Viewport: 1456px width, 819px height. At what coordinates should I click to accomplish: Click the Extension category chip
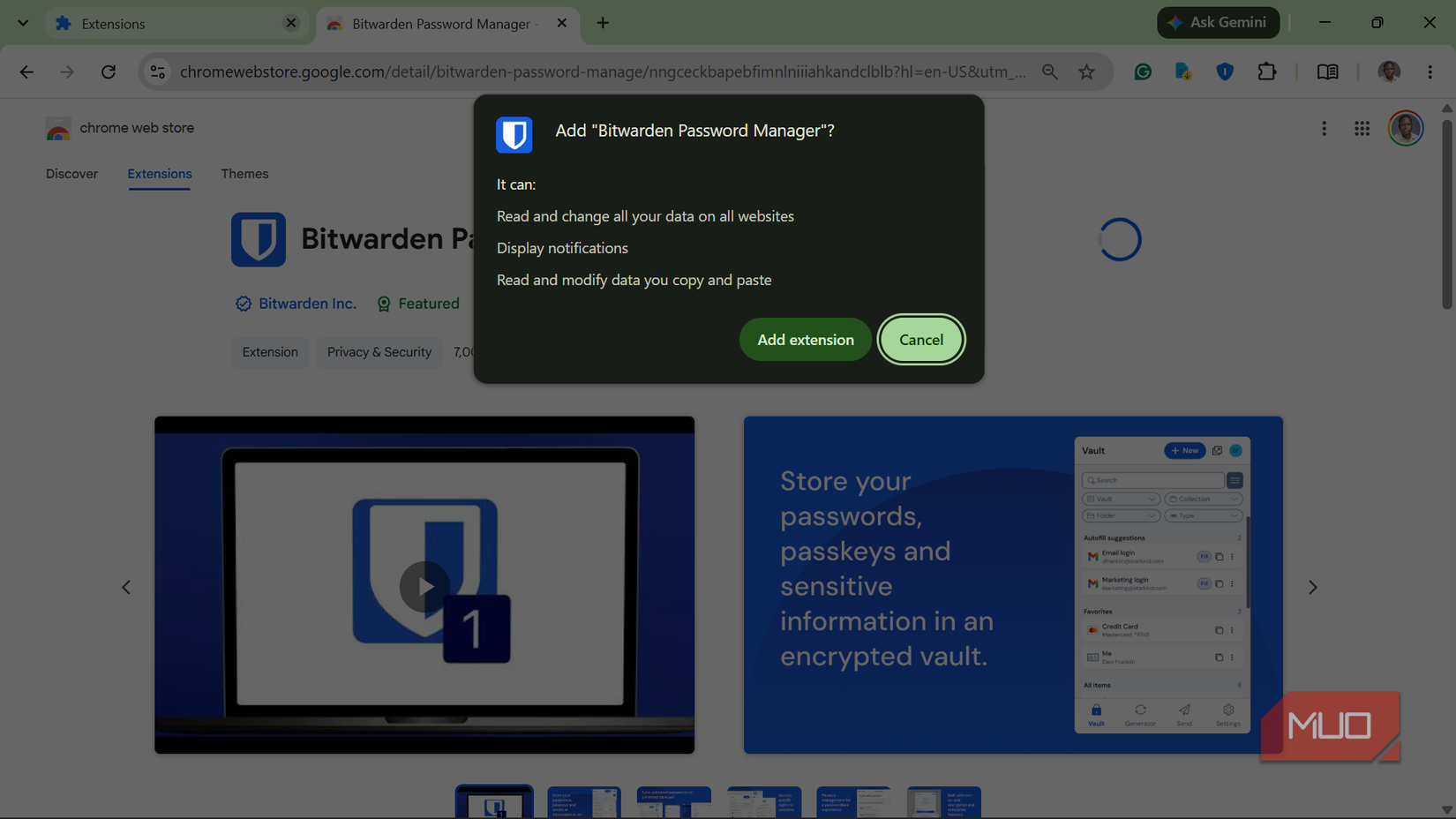tap(270, 352)
